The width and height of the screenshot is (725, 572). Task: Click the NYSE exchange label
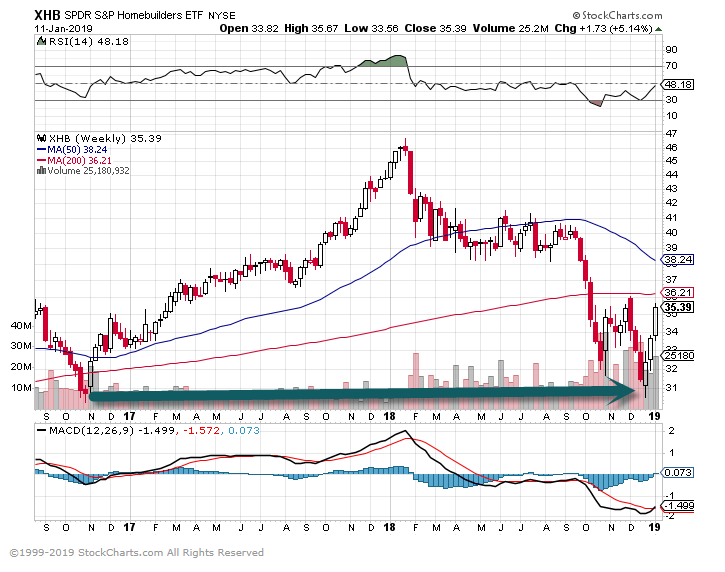tap(222, 16)
